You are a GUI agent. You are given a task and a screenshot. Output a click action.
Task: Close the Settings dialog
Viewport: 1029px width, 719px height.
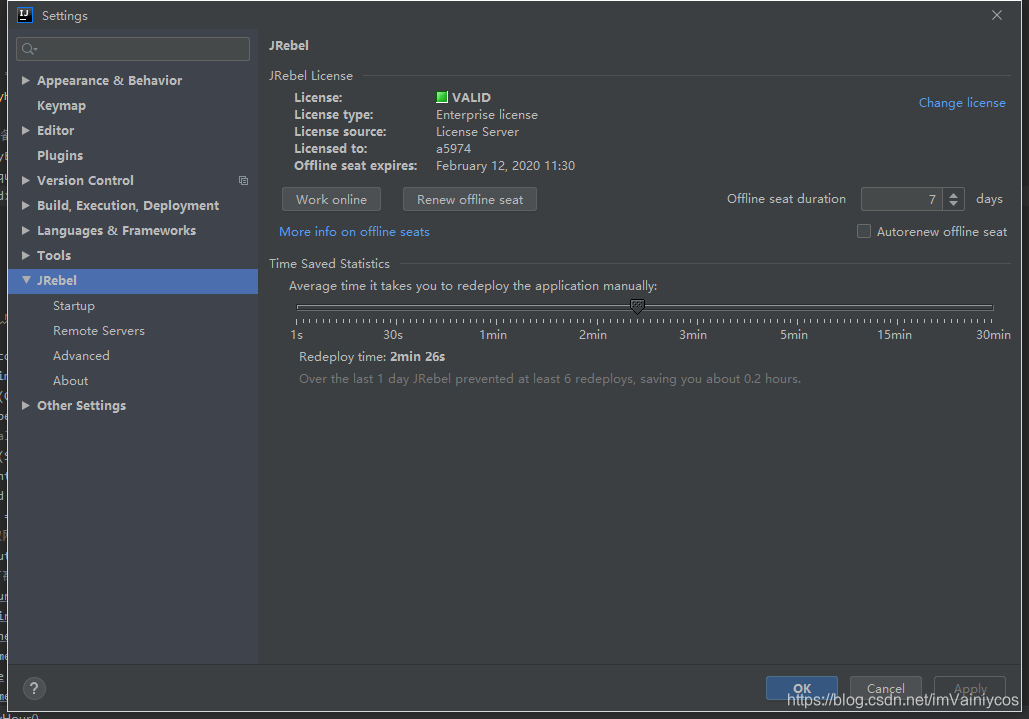[x=997, y=15]
